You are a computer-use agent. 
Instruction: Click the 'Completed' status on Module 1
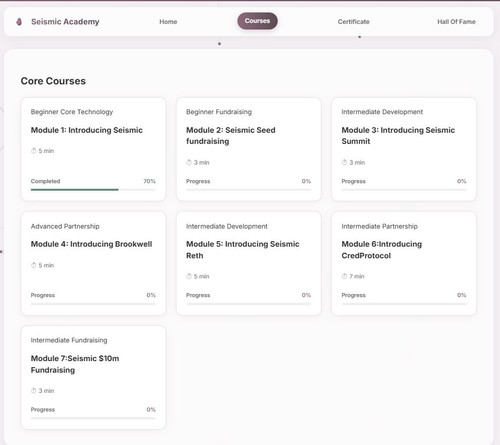click(45, 181)
